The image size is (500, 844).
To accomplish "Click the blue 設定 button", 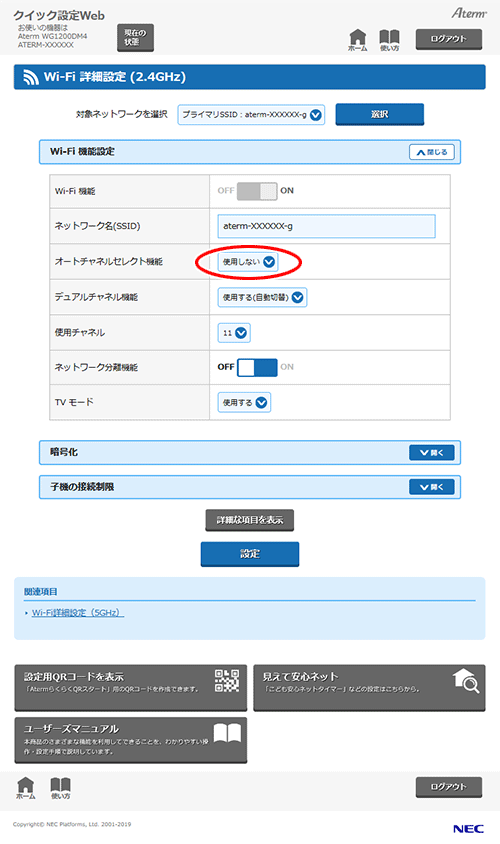I will tap(250, 554).
